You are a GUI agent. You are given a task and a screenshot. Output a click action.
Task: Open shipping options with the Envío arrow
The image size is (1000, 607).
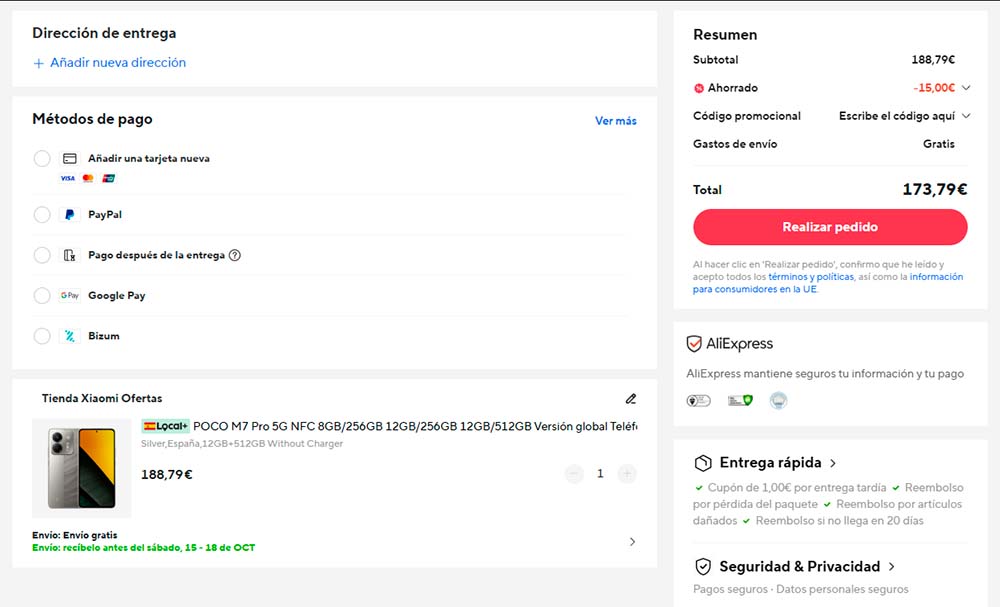click(632, 542)
